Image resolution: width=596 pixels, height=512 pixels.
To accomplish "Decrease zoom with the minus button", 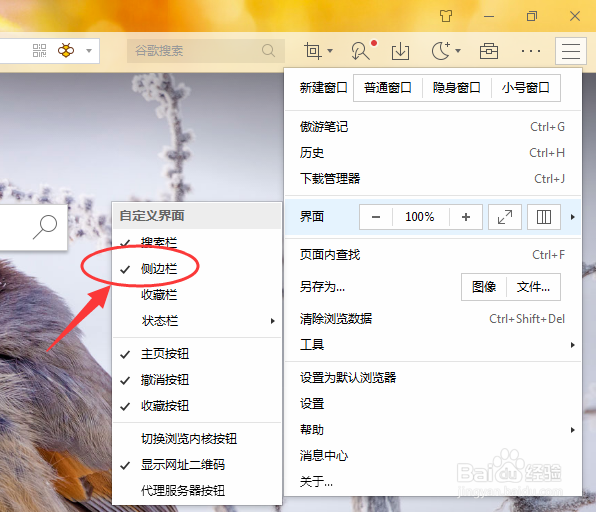I will point(376,217).
